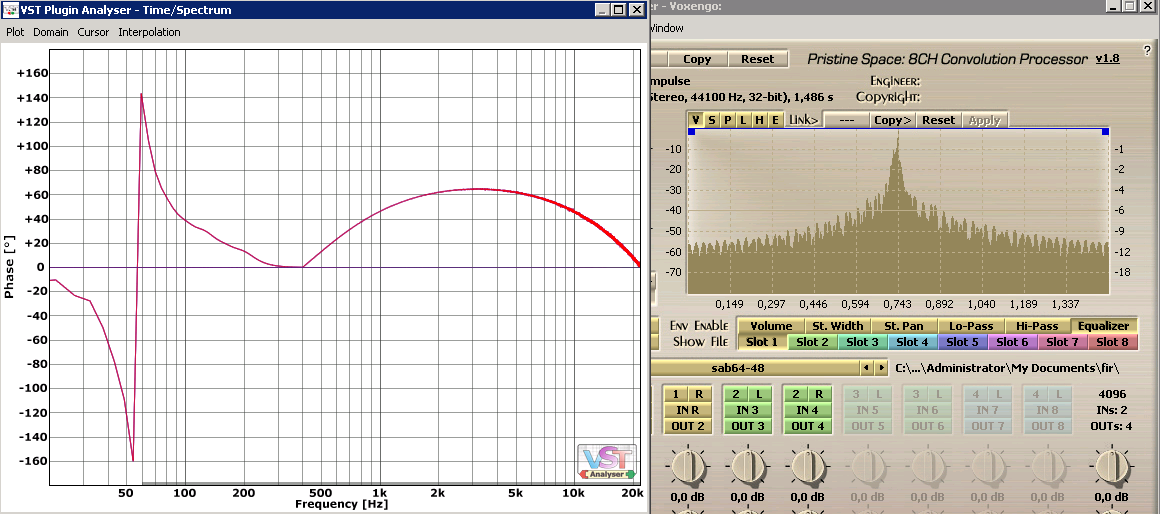Switch to the Hi-Pass envelope tab
The width and height of the screenshot is (1160, 514).
pyautogui.click(x=1037, y=326)
